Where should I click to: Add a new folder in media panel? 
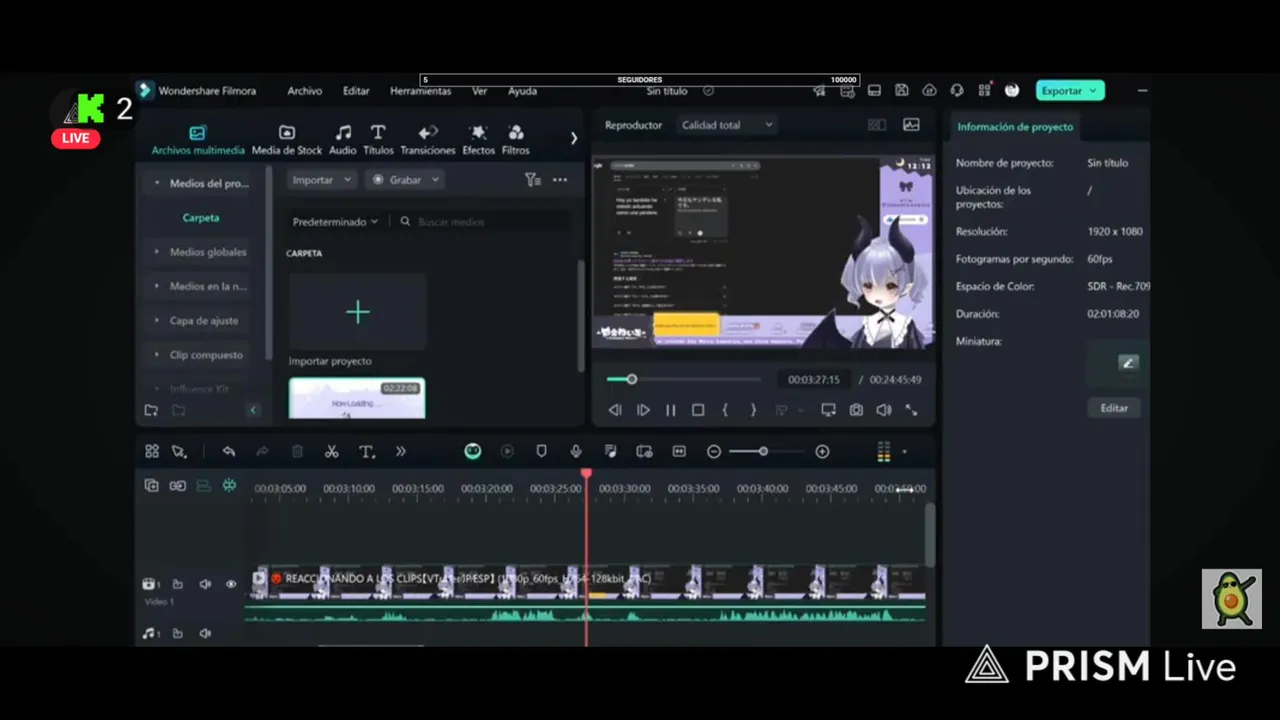[151, 410]
